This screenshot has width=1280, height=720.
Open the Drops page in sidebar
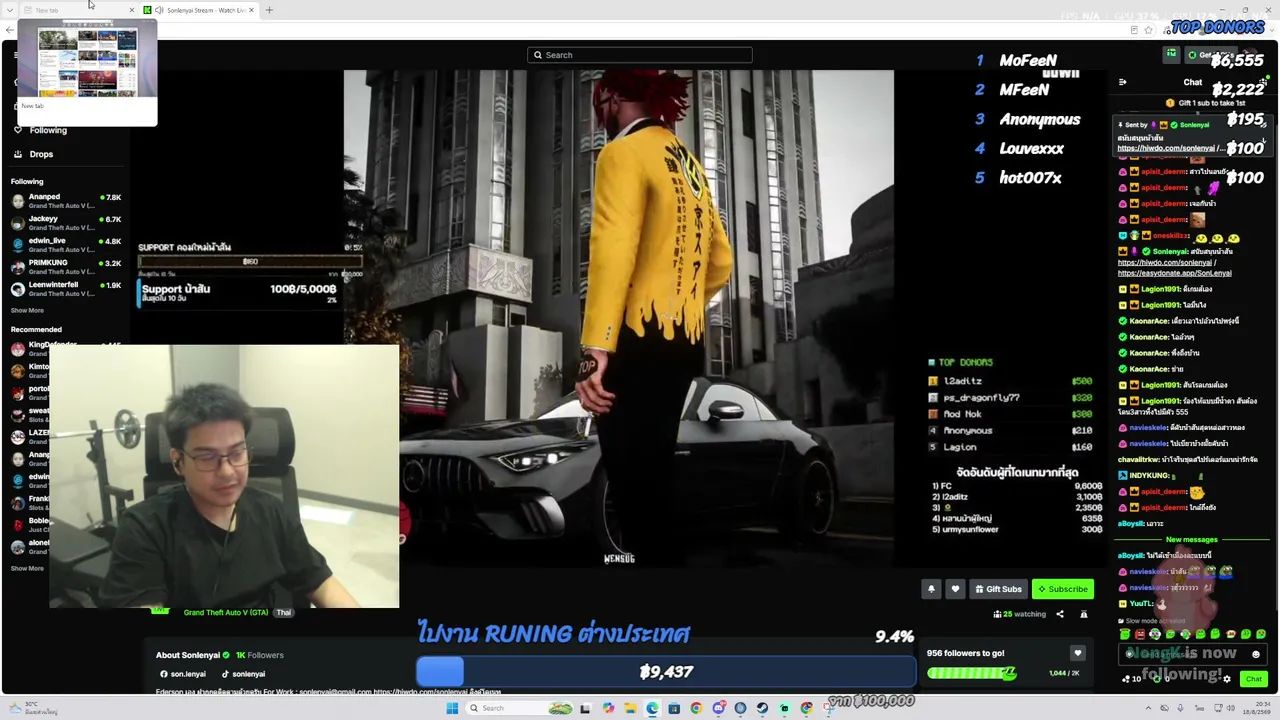point(41,154)
